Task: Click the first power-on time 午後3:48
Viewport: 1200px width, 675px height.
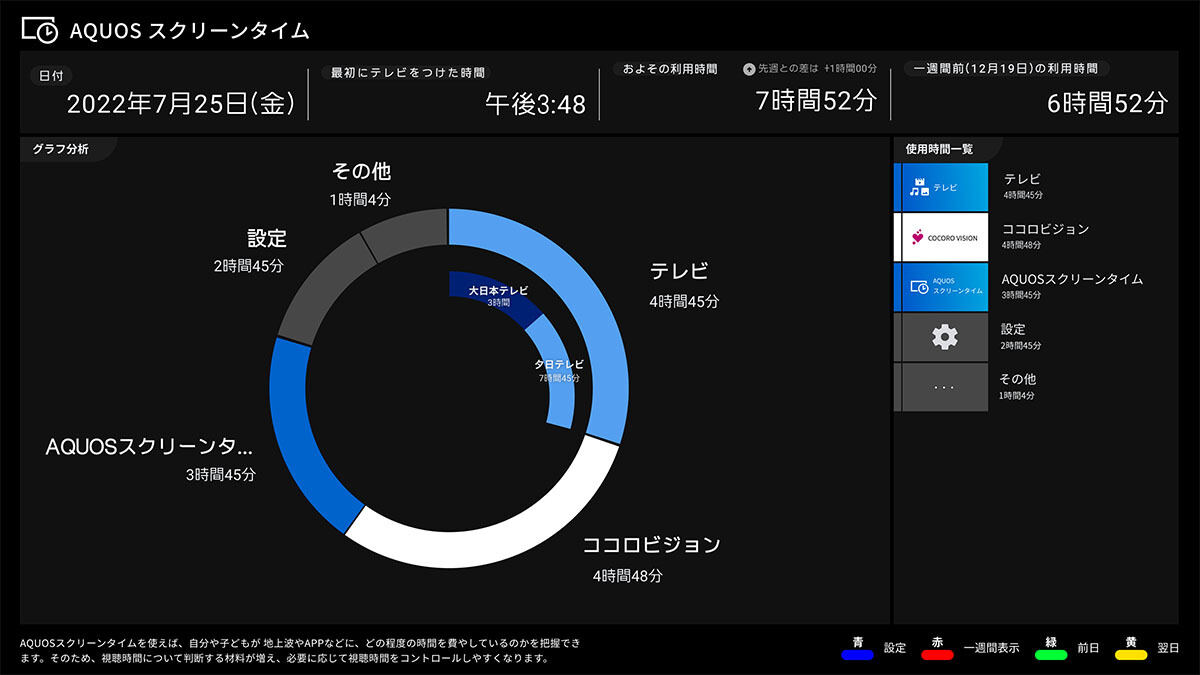Action: (535, 104)
